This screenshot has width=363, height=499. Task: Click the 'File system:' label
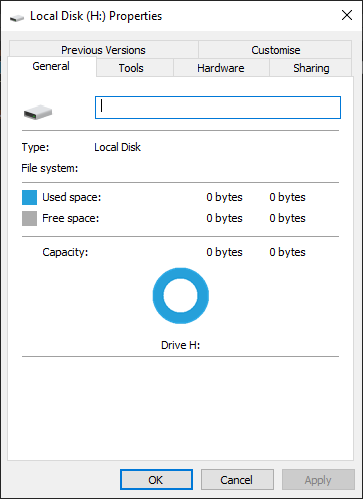[50, 168]
